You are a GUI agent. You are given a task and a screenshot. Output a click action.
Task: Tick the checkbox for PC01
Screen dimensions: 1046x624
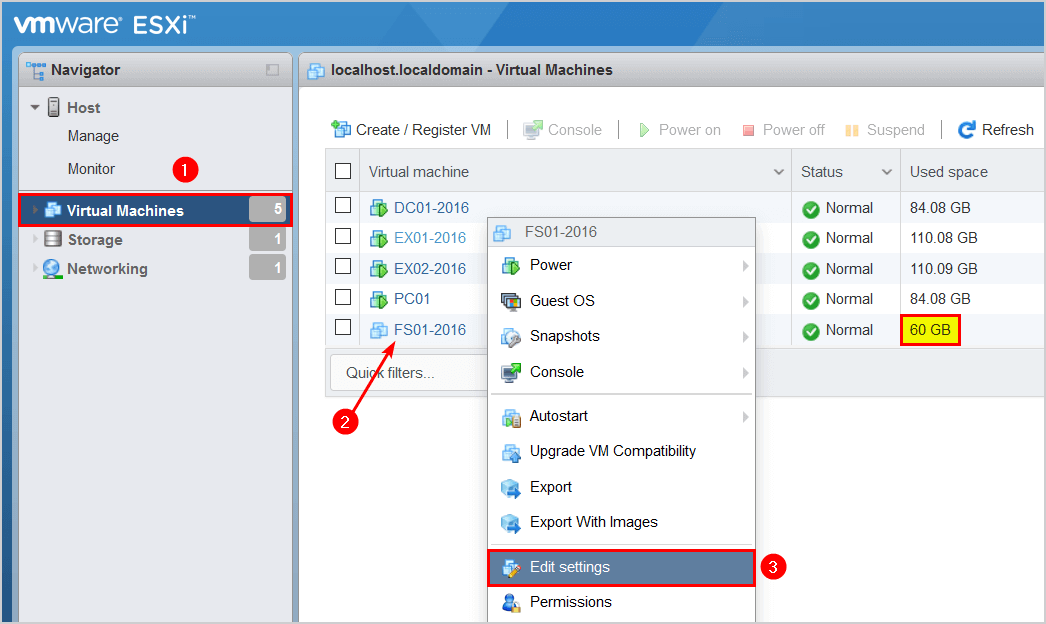point(343,296)
